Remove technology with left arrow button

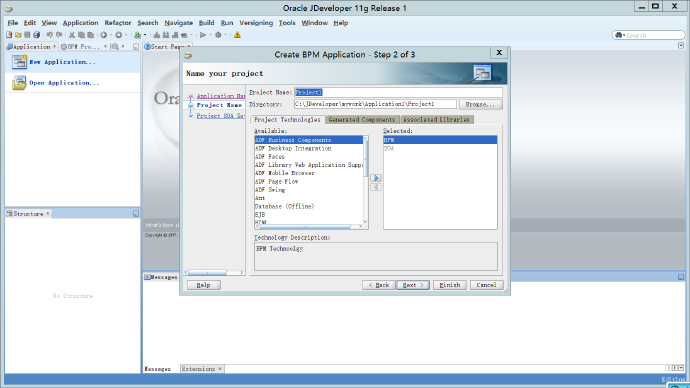376,187
